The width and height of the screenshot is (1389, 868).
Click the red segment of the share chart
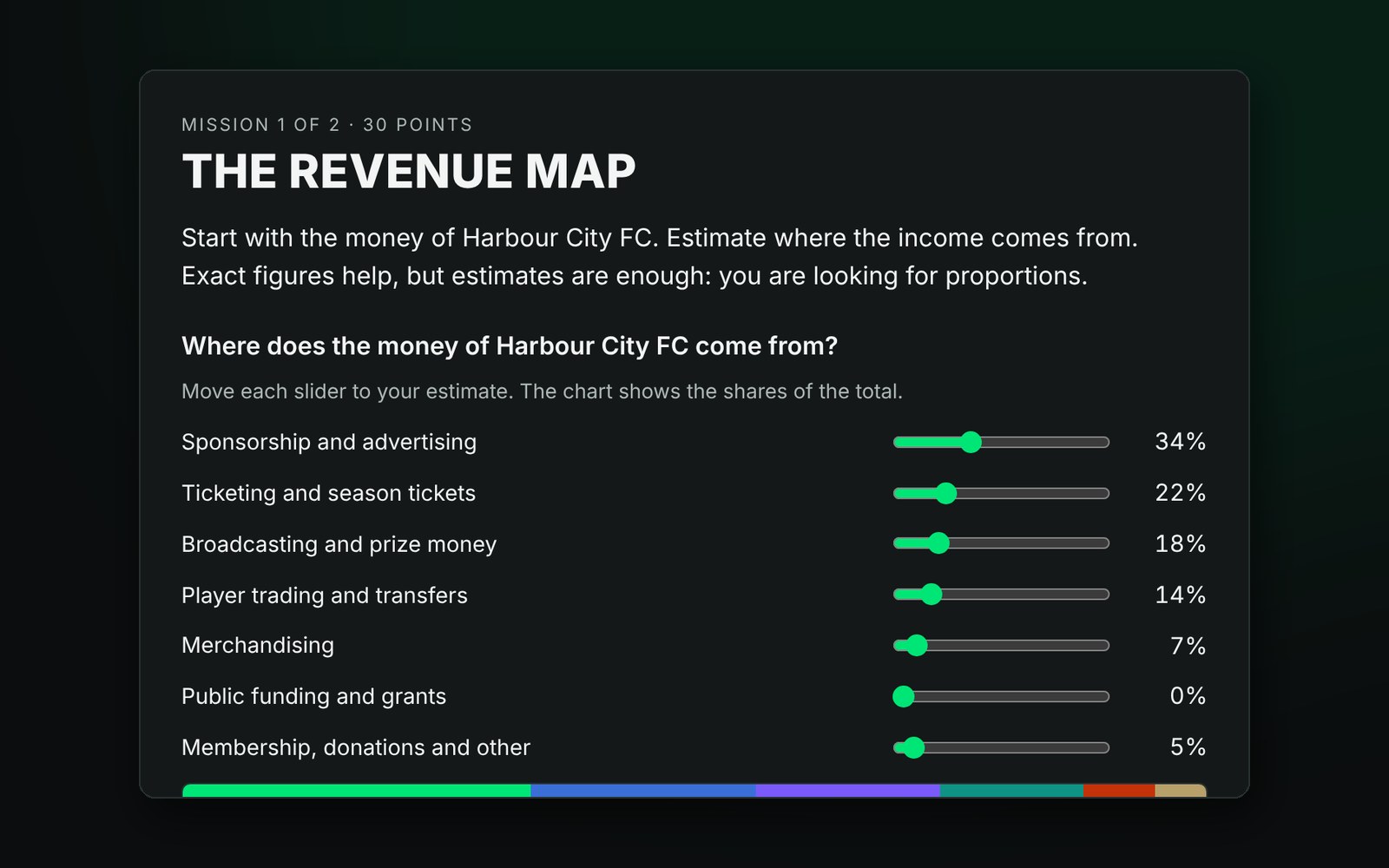pos(1119,791)
